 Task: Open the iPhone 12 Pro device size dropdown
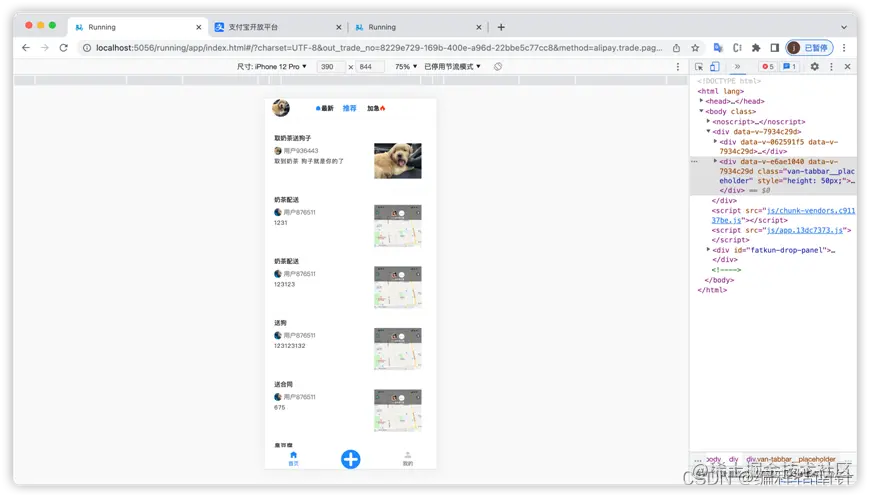(272, 66)
